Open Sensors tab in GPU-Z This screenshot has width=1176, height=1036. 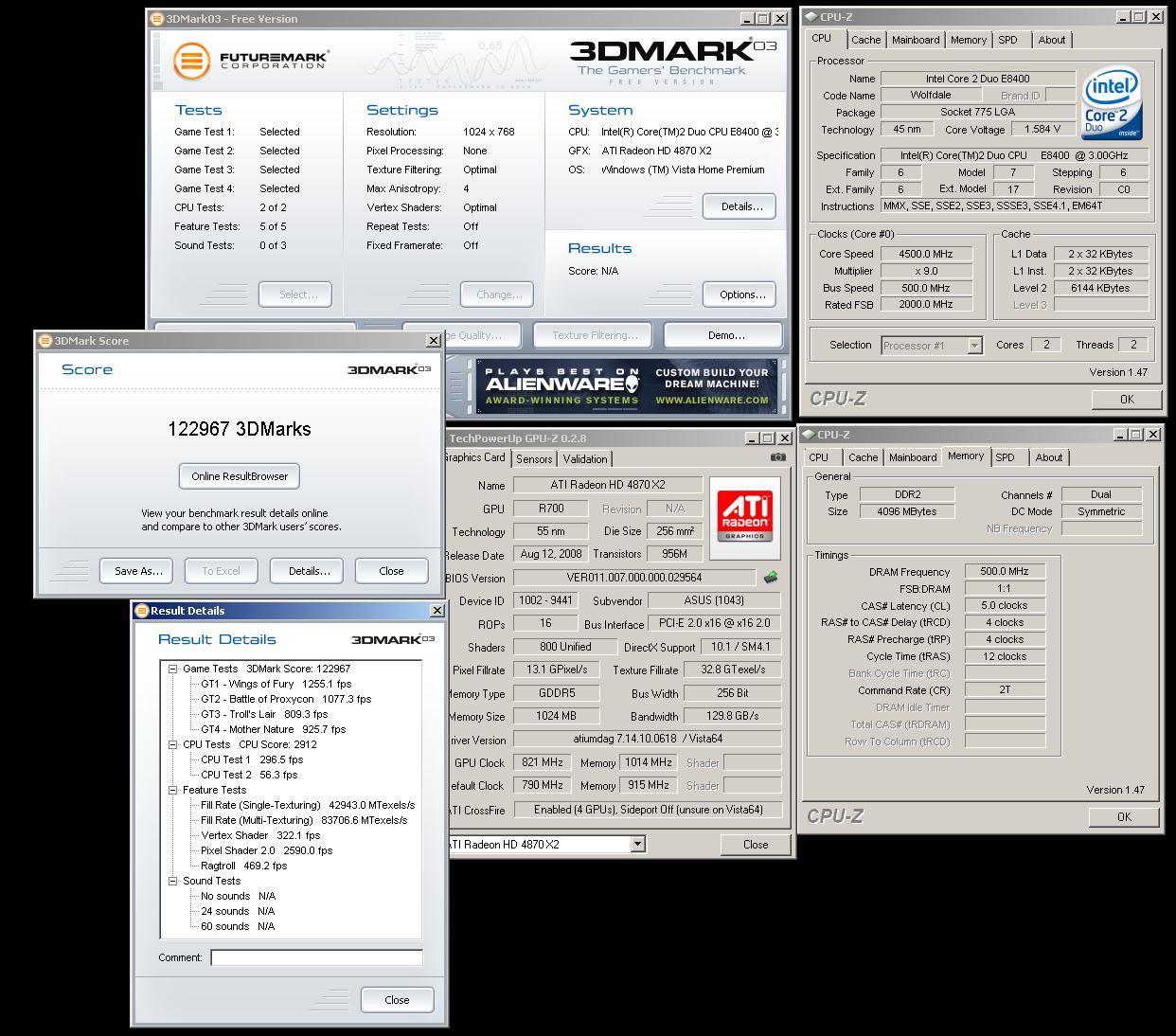pos(534,458)
